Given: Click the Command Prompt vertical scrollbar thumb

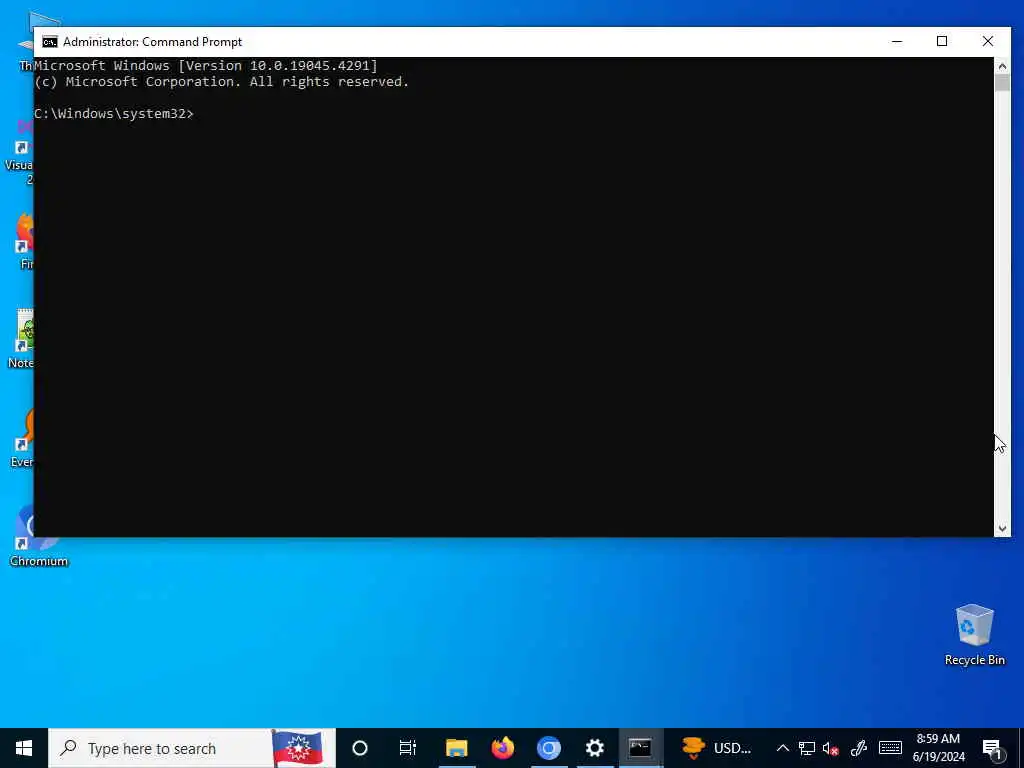Looking at the screenshot, I should pos(1002,83).
